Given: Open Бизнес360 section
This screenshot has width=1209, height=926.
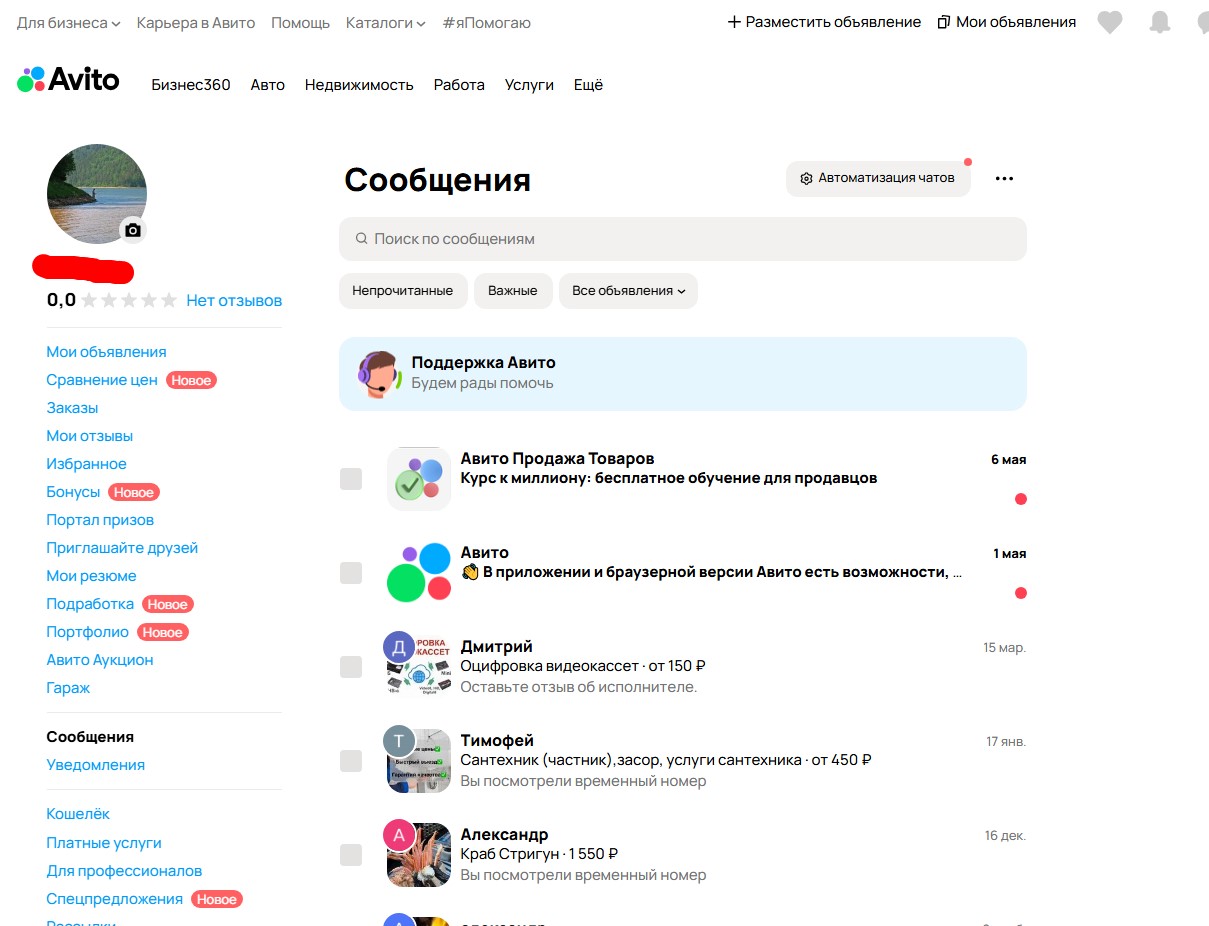Looking at the screenshot, I should 191,85.
